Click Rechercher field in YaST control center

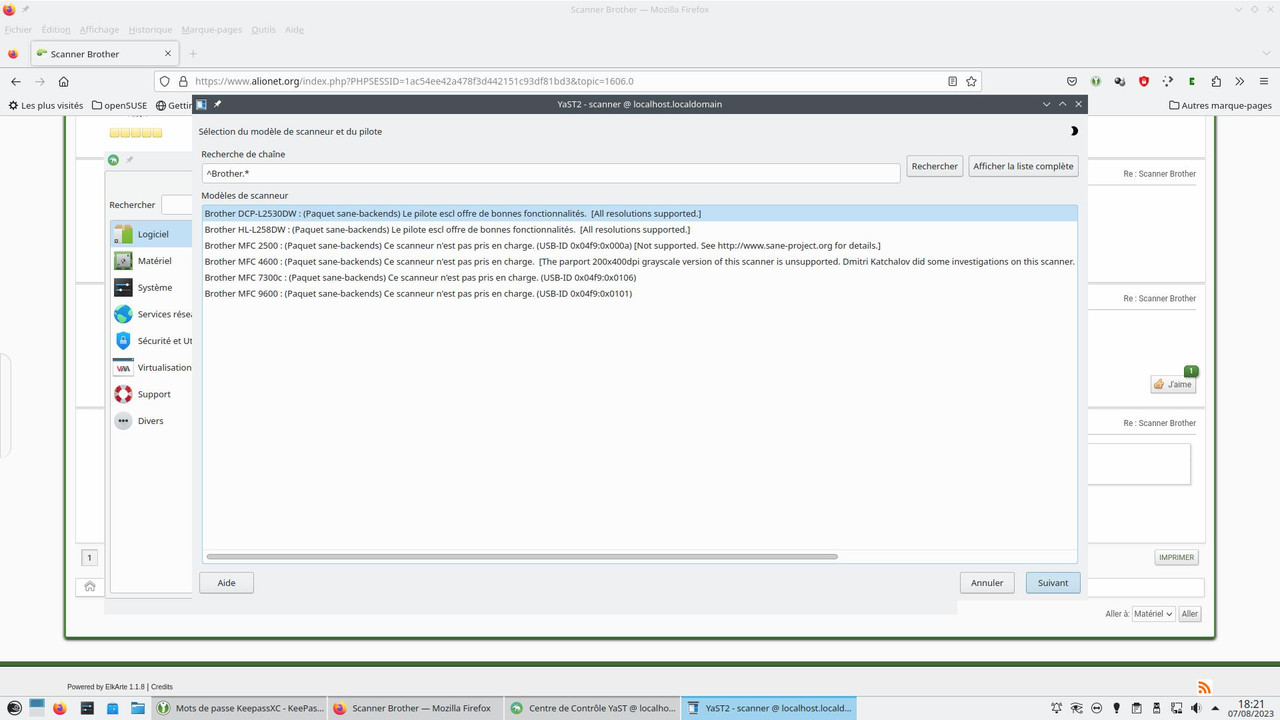point(176,205)
